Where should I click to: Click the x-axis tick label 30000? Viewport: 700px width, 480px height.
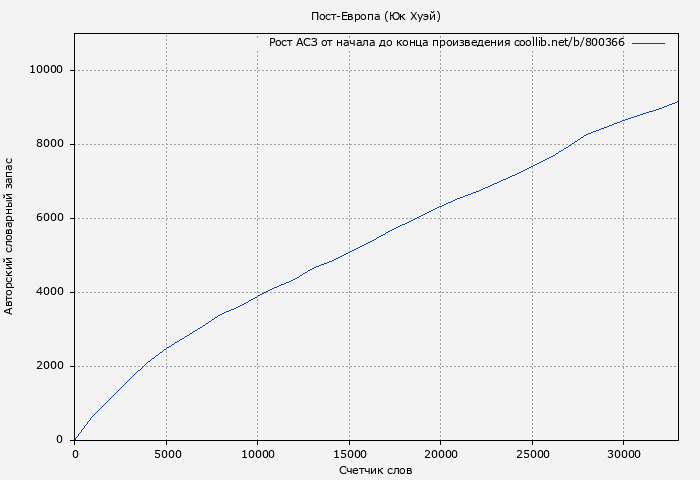click(x=624, y=453)
